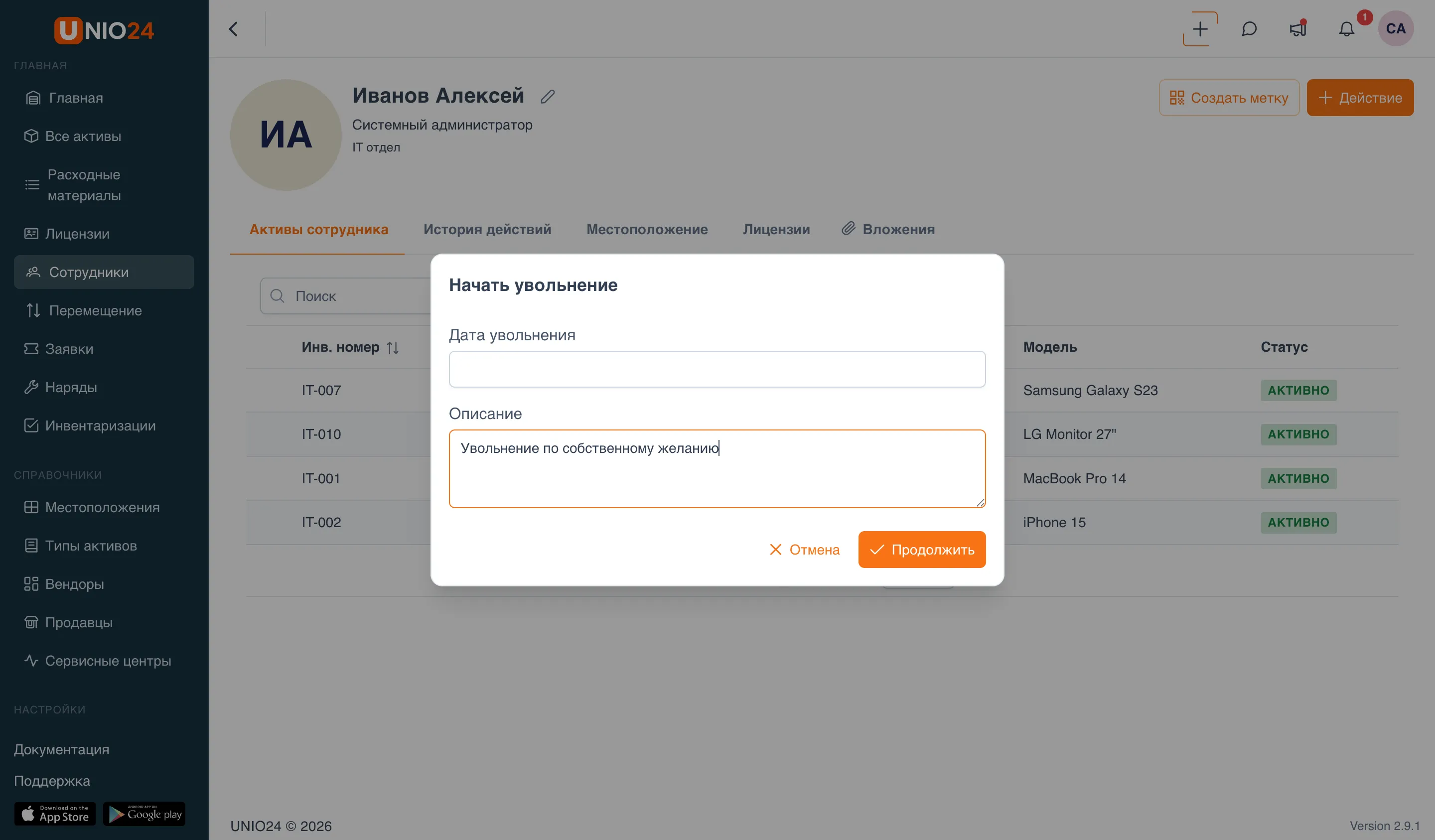Viewport: 1435px width, 840px height.
Task: Open Сотрудники in the sidebar
Action: coord(104,272)
